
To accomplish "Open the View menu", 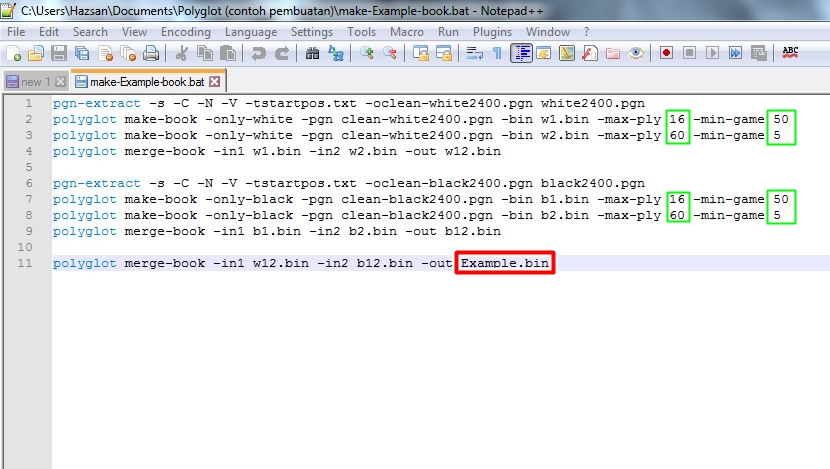I will coord(134,32).
